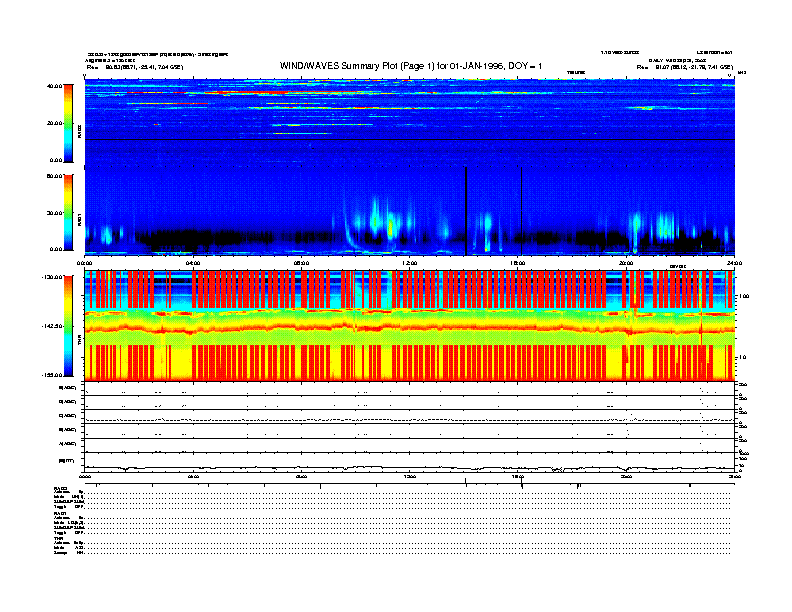This screenshot has width=792, height=612.
Task: Click the bottom magnetic field line trace
Action: [400, 467]
